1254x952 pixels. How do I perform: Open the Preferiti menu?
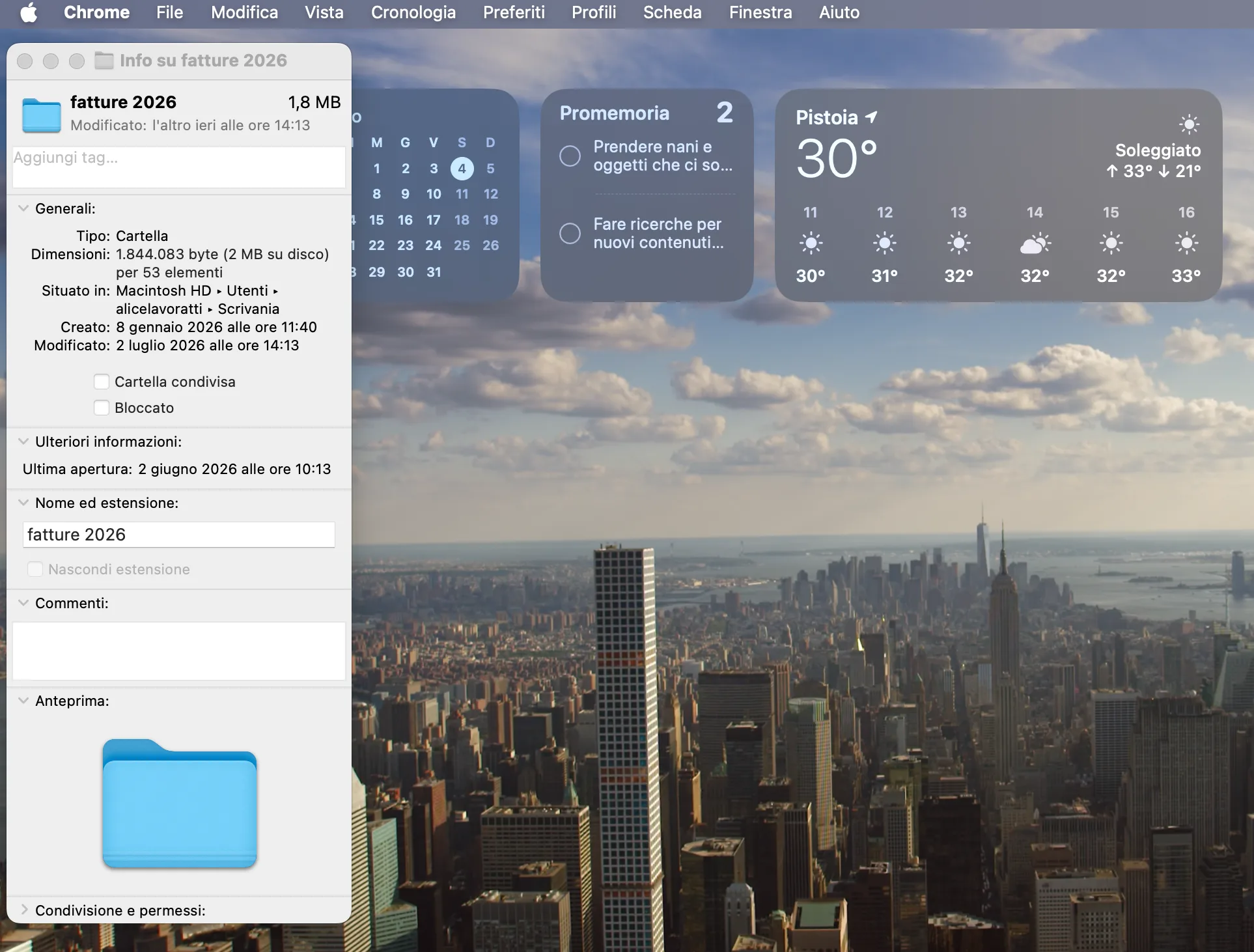tap(513, 12)
